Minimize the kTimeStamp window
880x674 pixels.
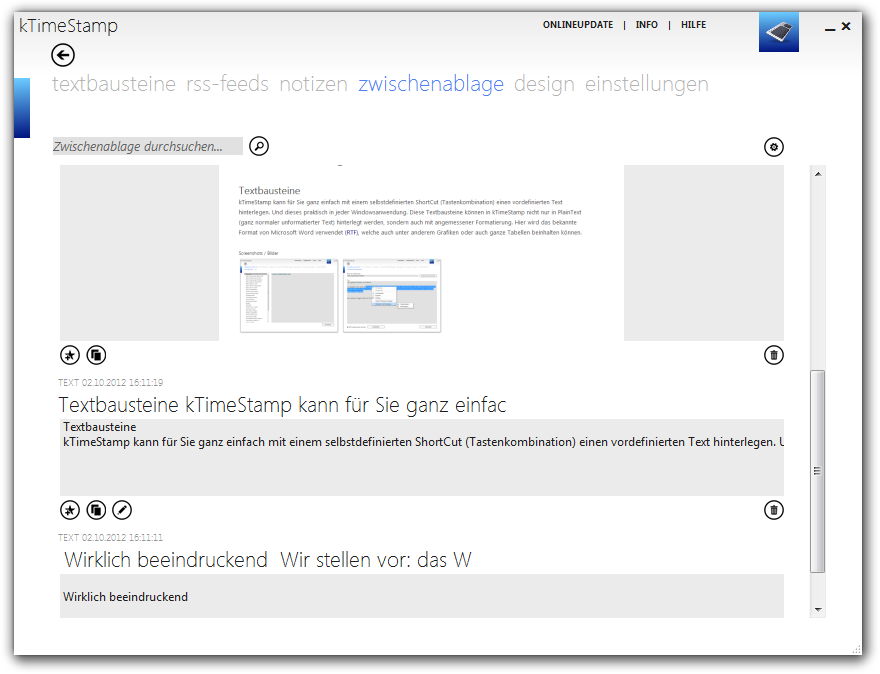click(830, 27)
